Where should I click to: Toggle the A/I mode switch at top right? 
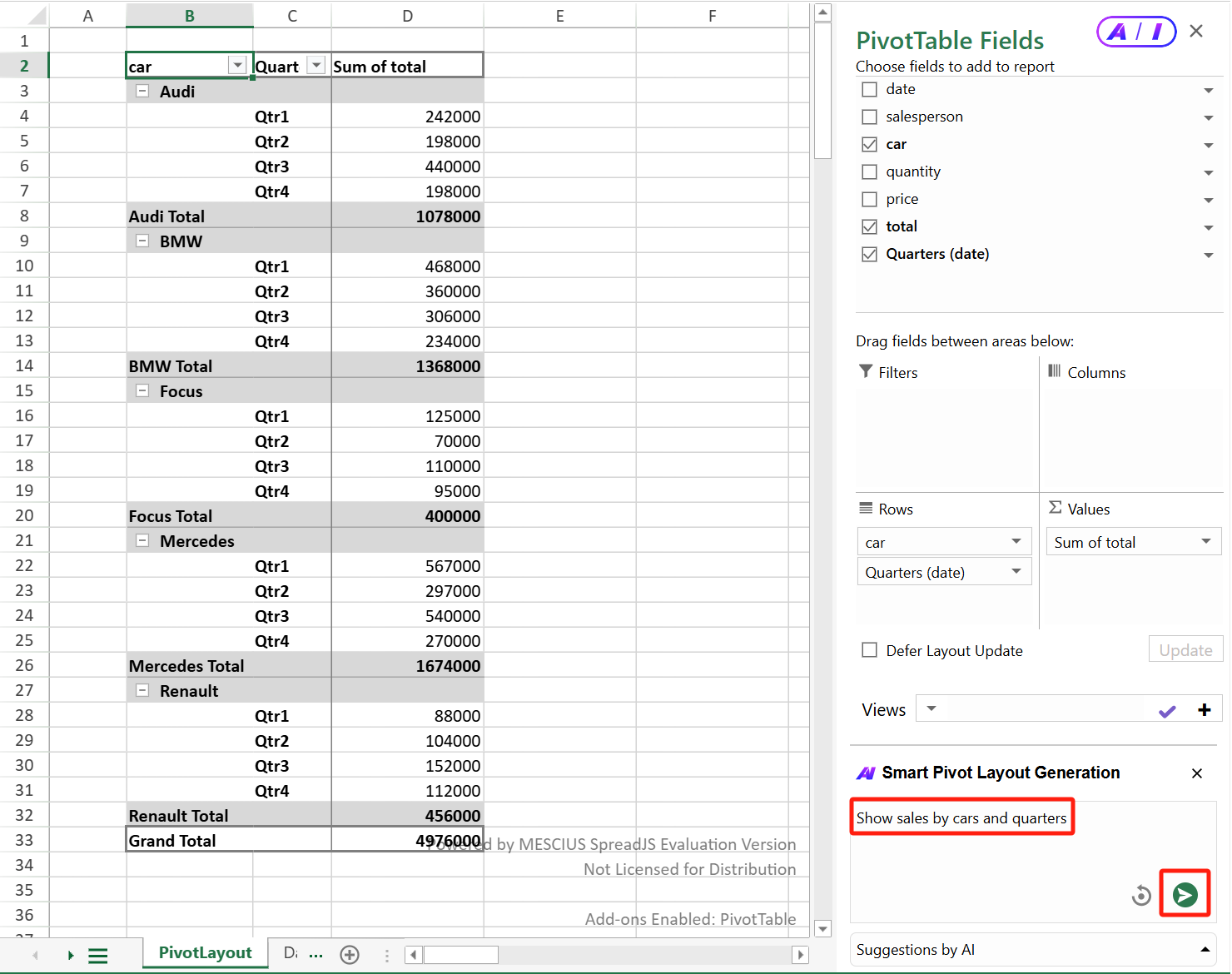1135,32
